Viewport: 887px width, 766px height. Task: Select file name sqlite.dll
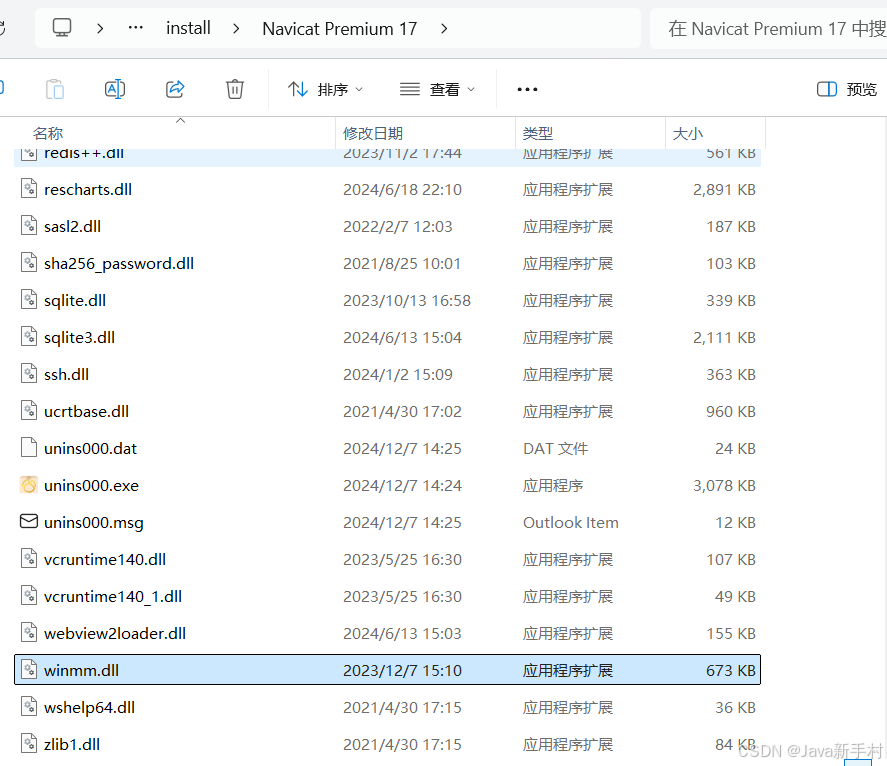tap(75, 300)
